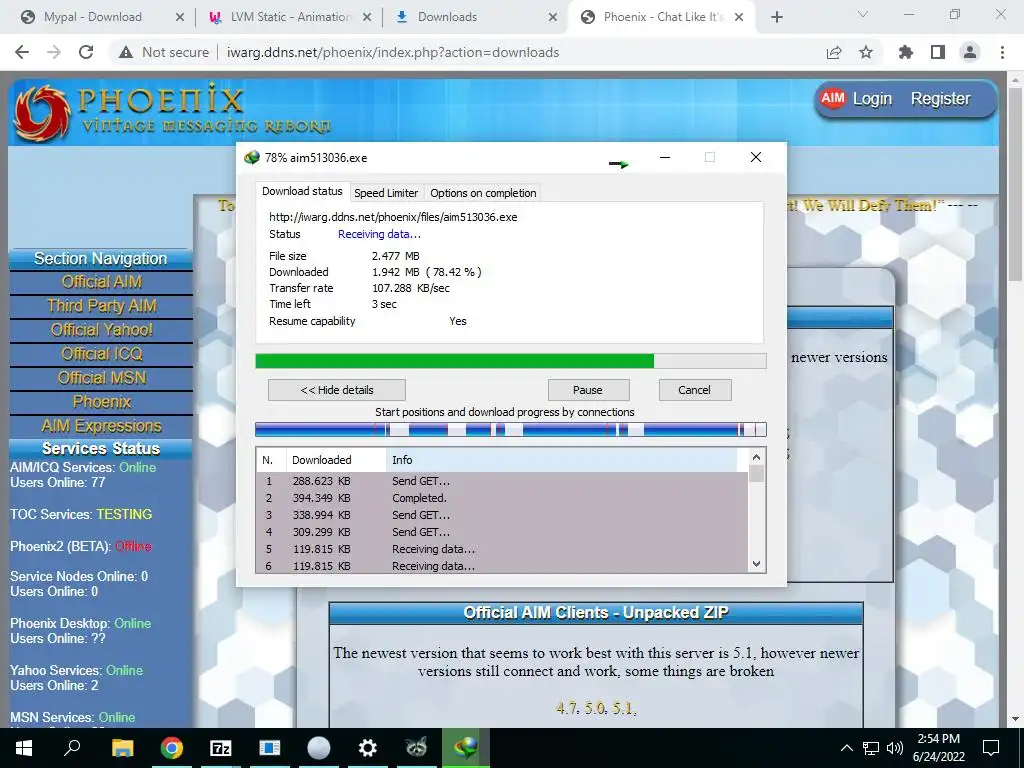
Task: Click the download dialog title icon
Action: click(251, 157)
